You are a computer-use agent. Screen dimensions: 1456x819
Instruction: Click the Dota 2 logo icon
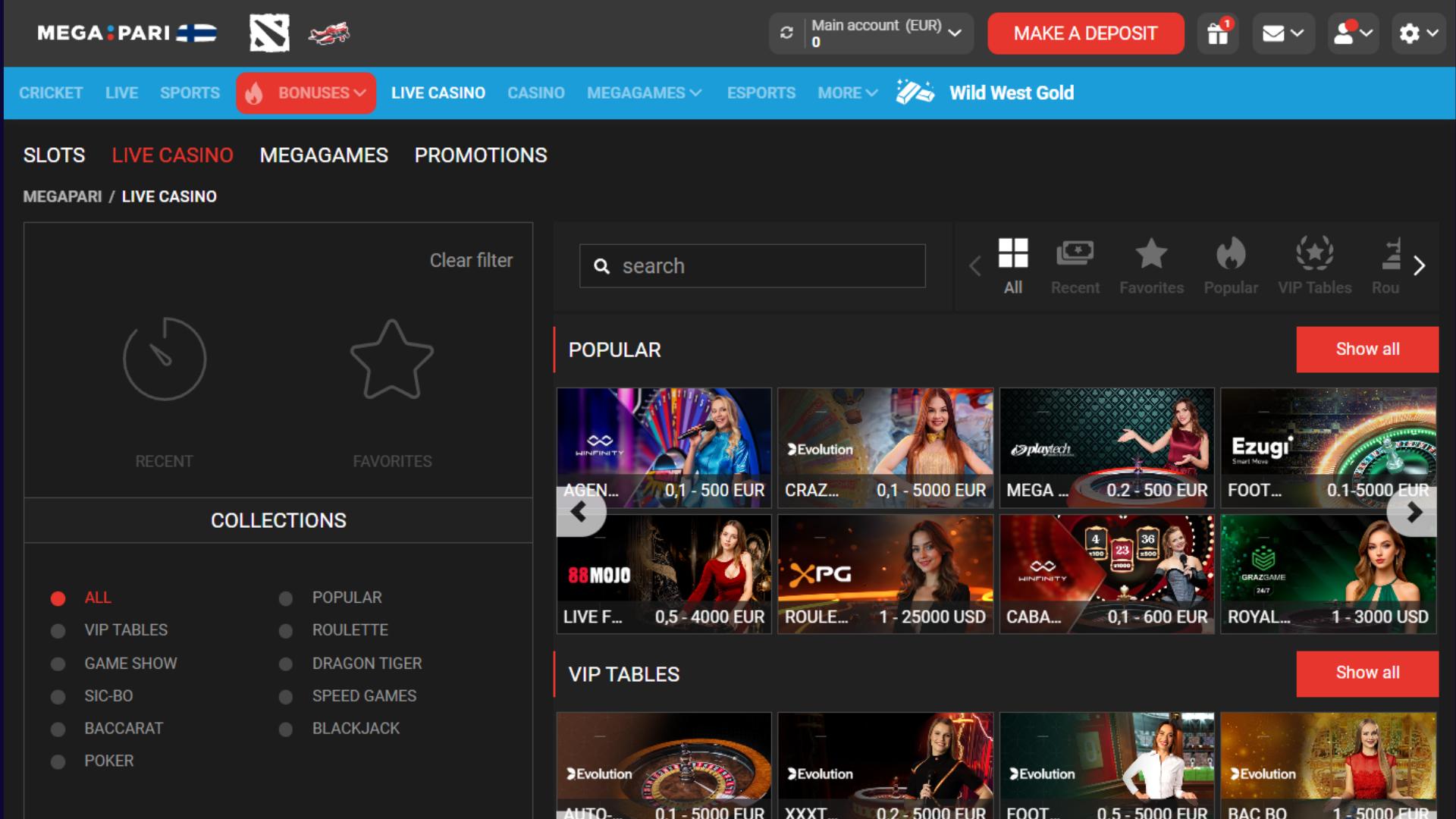269,33
